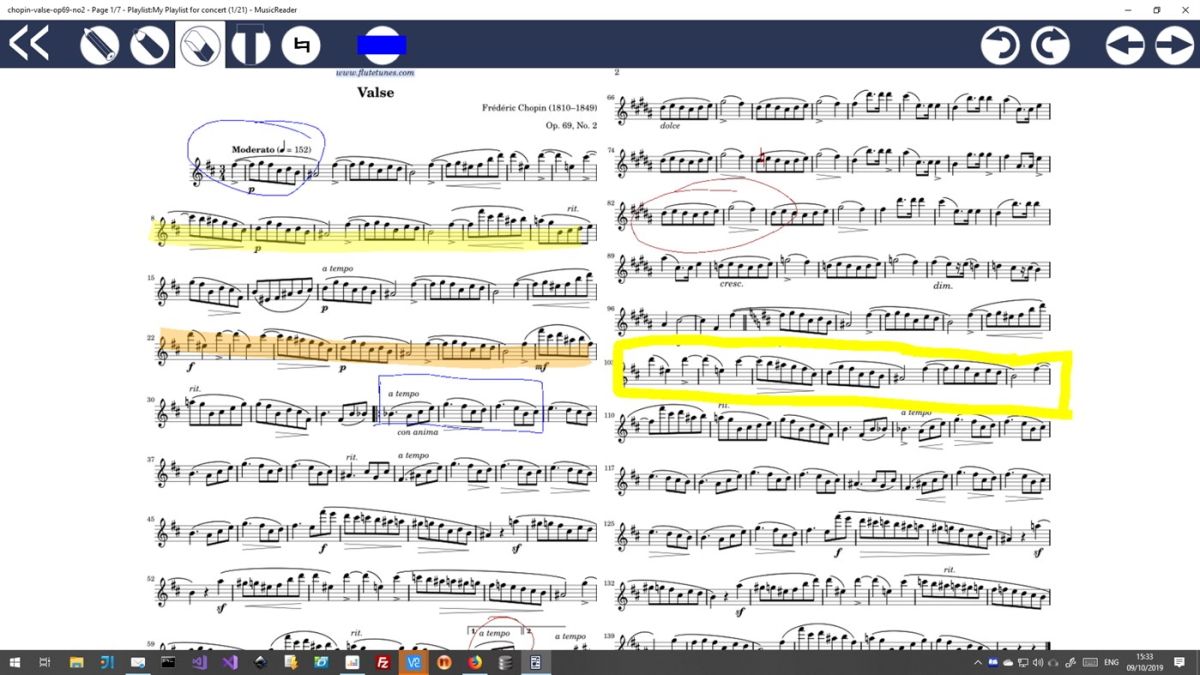Select the Highlighter marker tool

pyautogui.click(x=150, y=45)
